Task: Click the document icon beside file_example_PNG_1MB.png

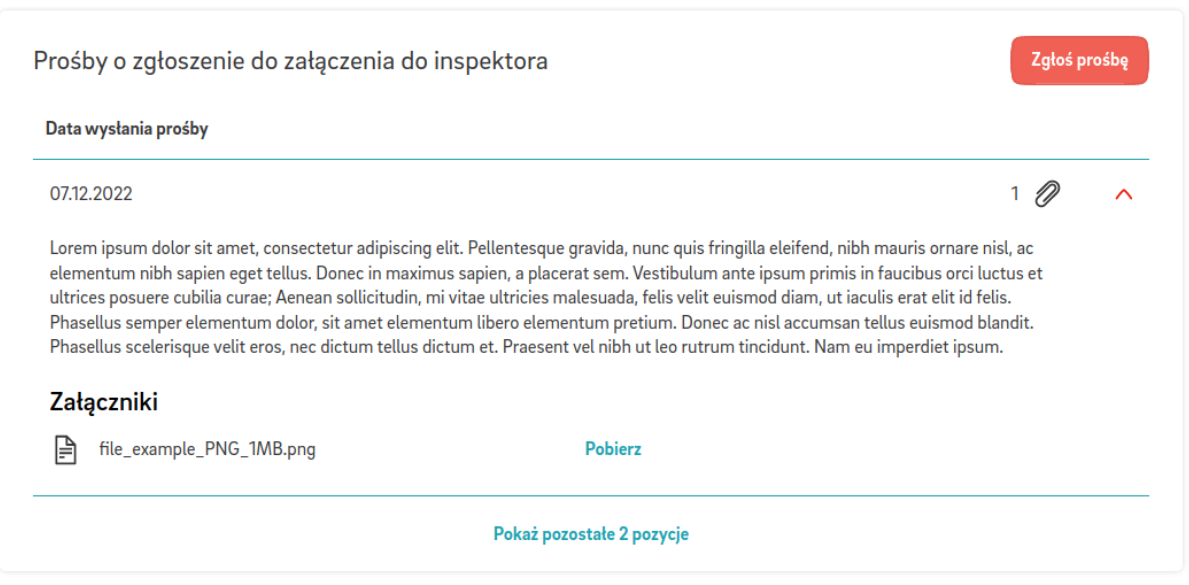Action: 65,449
